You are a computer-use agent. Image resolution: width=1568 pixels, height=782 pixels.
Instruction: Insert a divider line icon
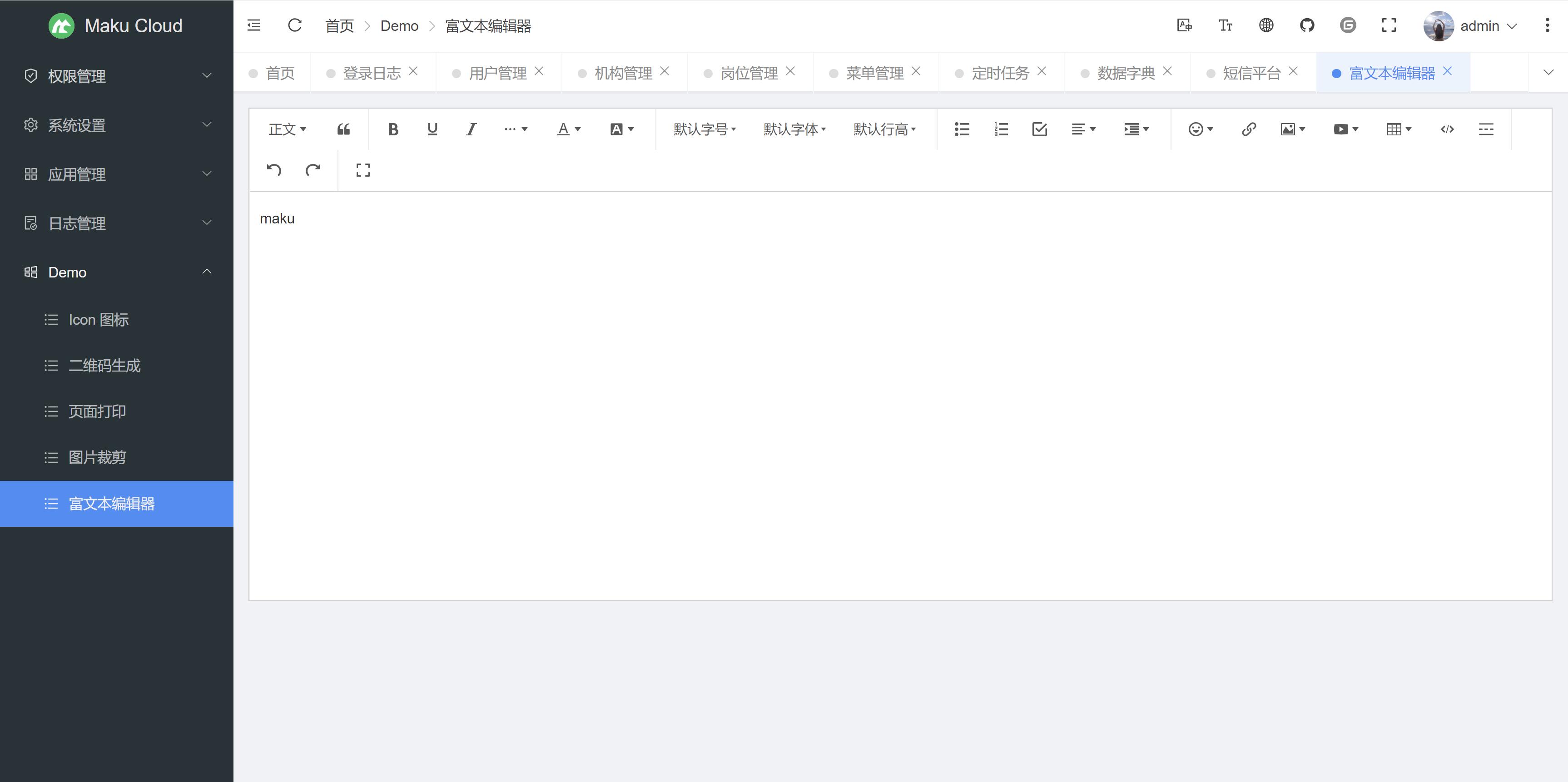click(1486, 129)
